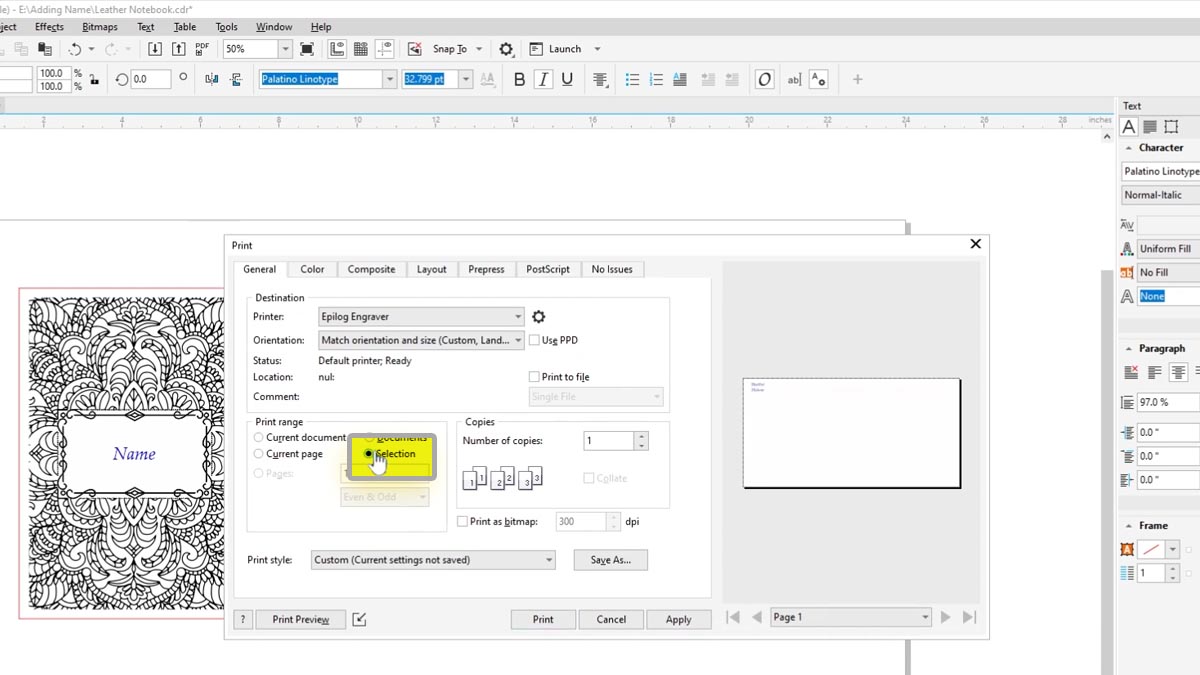The height and width of the screenshot is (675, 1200).
Task: Enable the Print to file checkbox
Action: click(534, 377)
